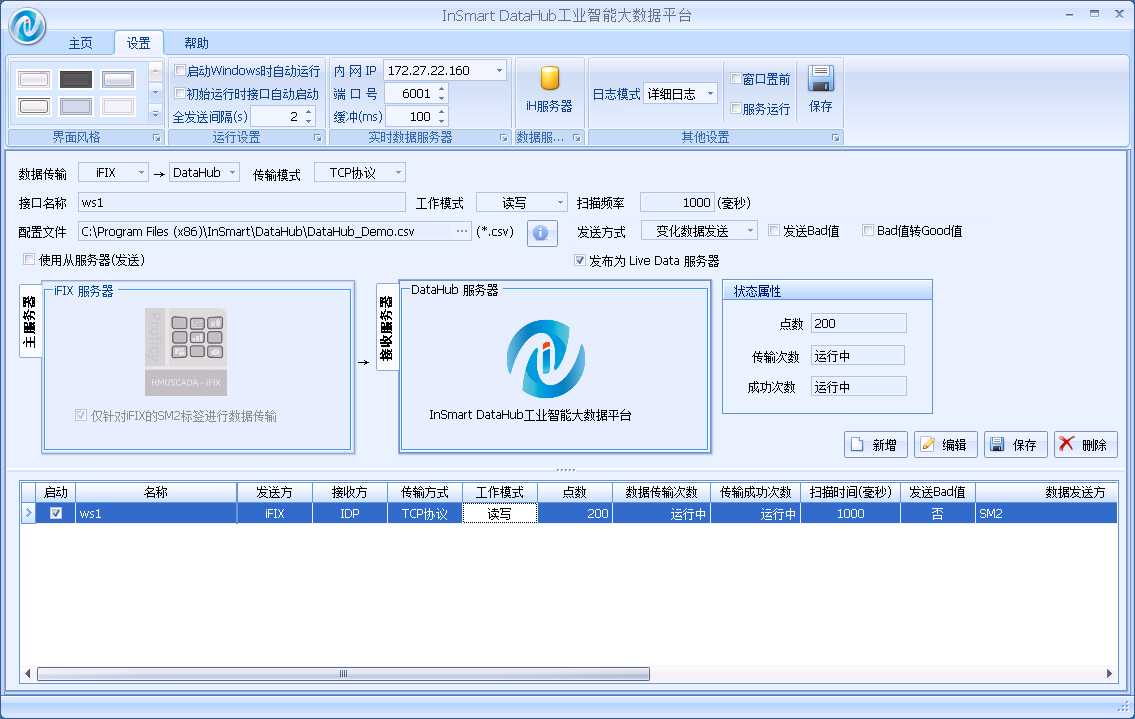Sort by the 点数 column header

(575, 492)
